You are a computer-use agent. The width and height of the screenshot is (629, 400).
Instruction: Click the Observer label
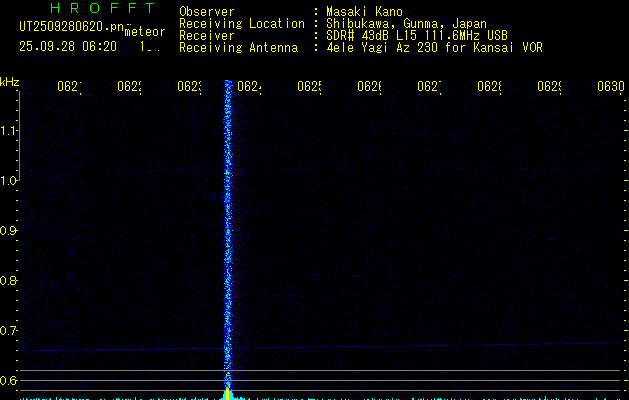tap(207, 12)
